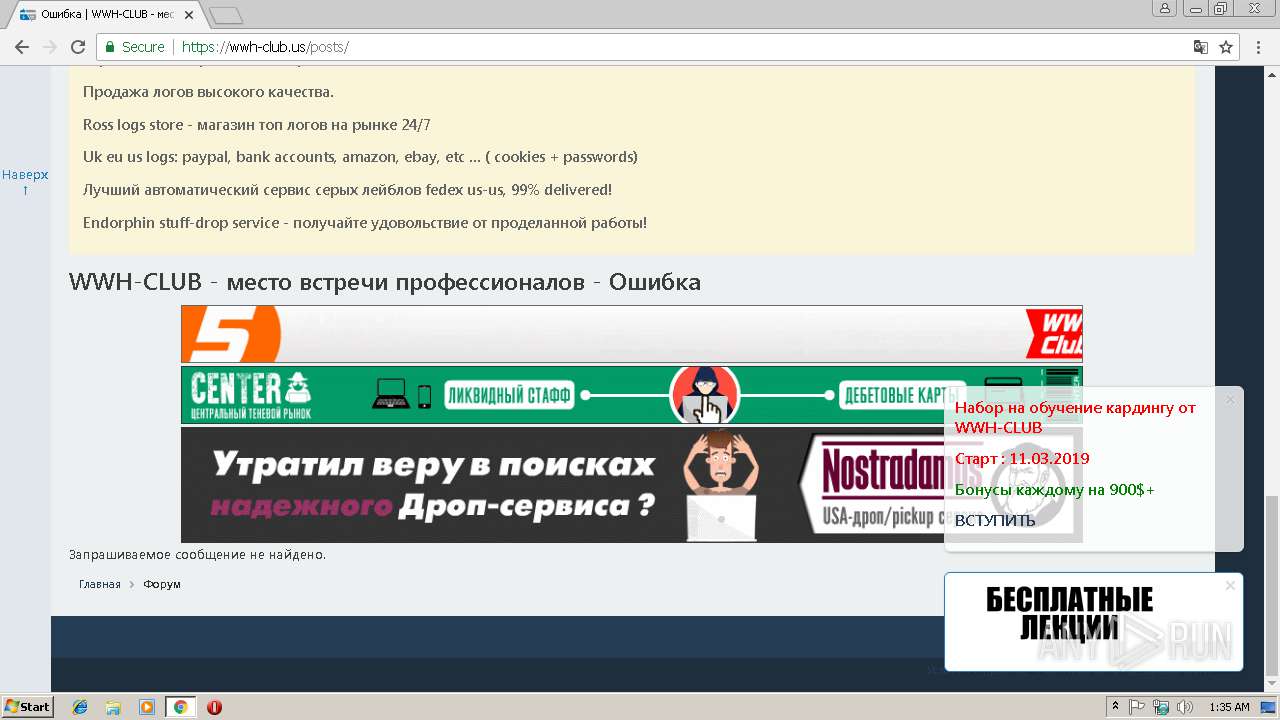This screenshot has width=1280, height=720.
Task: Click the Главная breadcrumb link
Action: pos(100,584)
